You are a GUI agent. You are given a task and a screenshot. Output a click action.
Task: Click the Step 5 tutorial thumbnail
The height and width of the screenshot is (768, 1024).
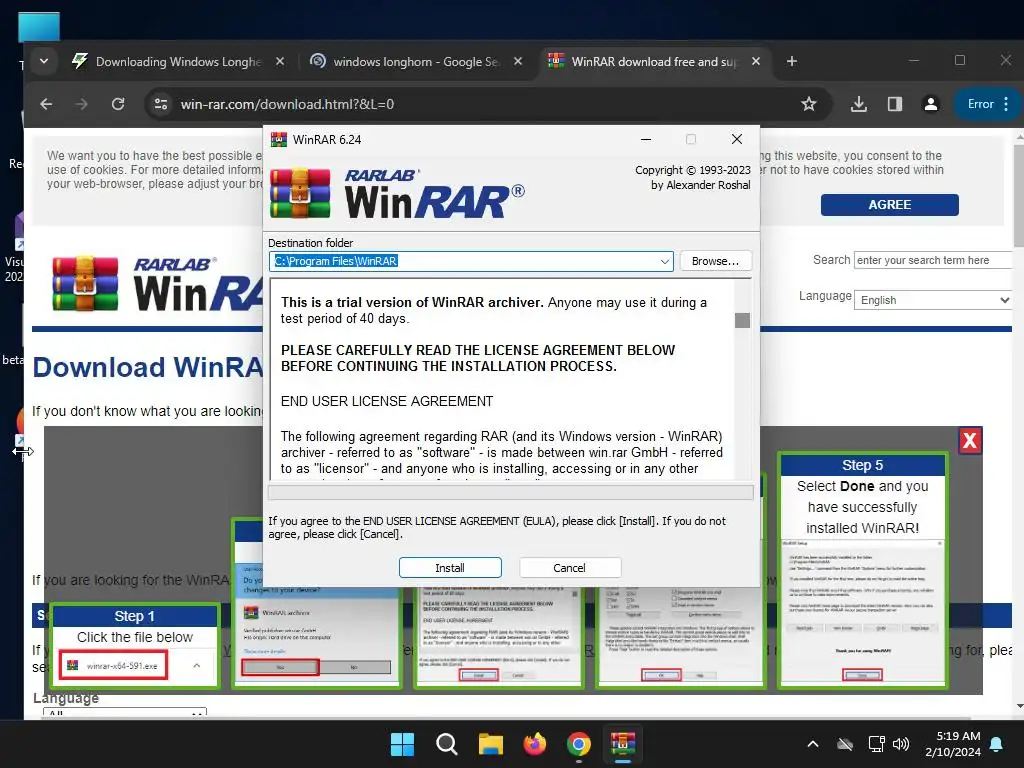pos(863,571)
